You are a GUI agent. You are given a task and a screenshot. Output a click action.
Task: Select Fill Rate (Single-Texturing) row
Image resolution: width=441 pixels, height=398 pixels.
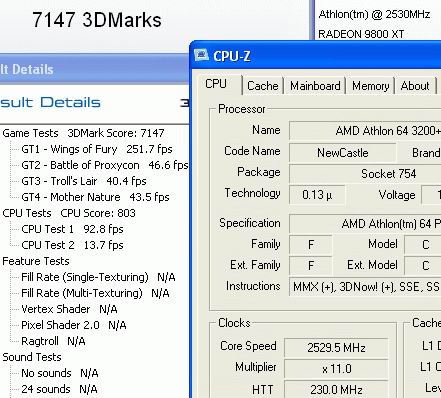[x=98, y=277]
